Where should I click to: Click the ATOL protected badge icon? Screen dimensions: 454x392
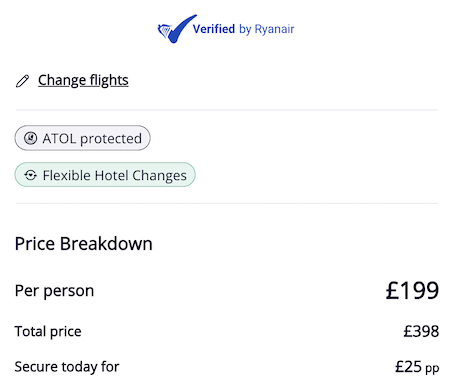click(x=30, y=138)
